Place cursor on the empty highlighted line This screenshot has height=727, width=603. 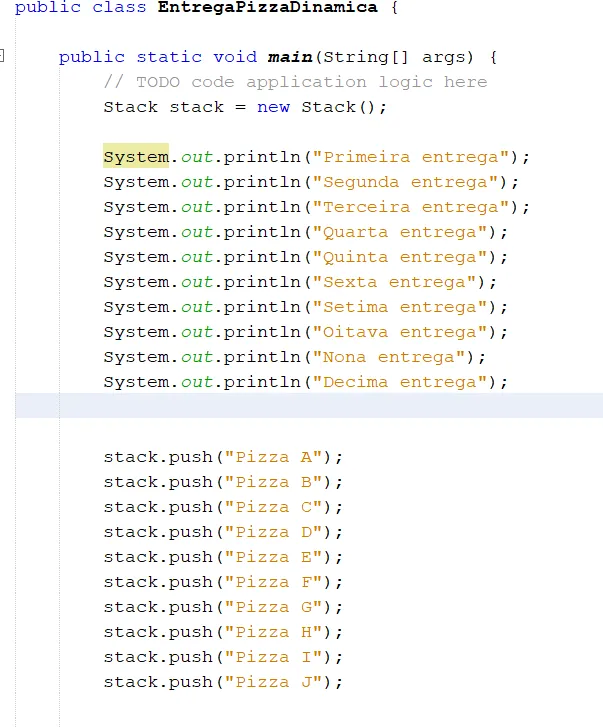pos(309,405)
